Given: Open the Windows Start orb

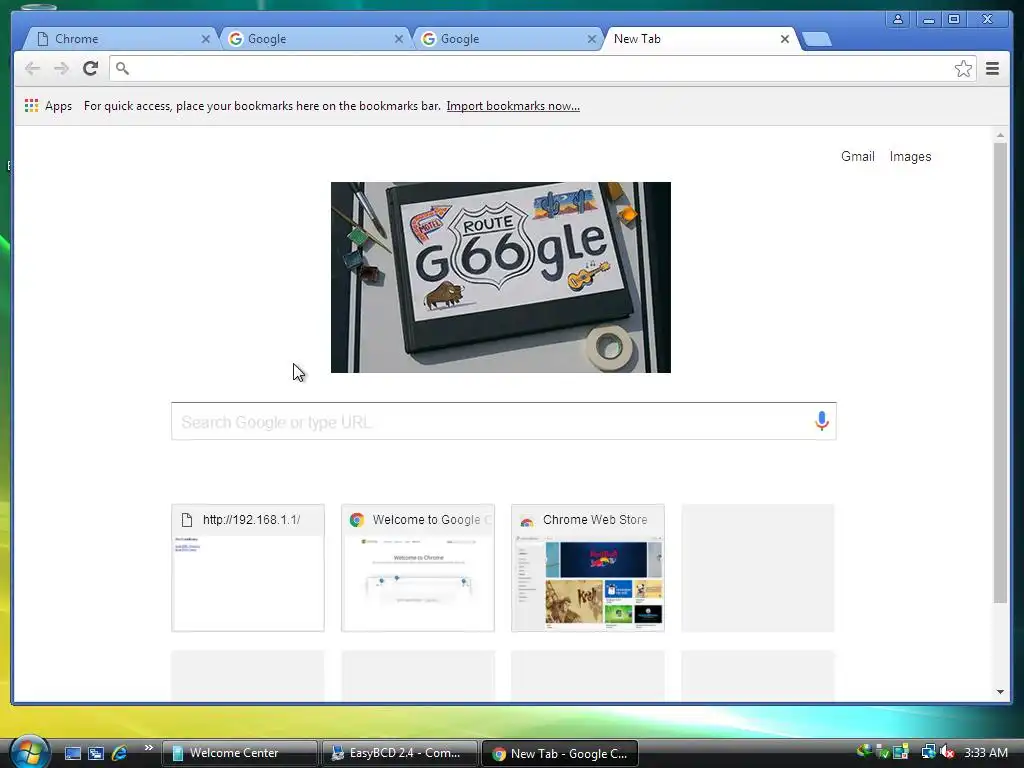Looking at the screenshot, I should click(x=29, y=752).
